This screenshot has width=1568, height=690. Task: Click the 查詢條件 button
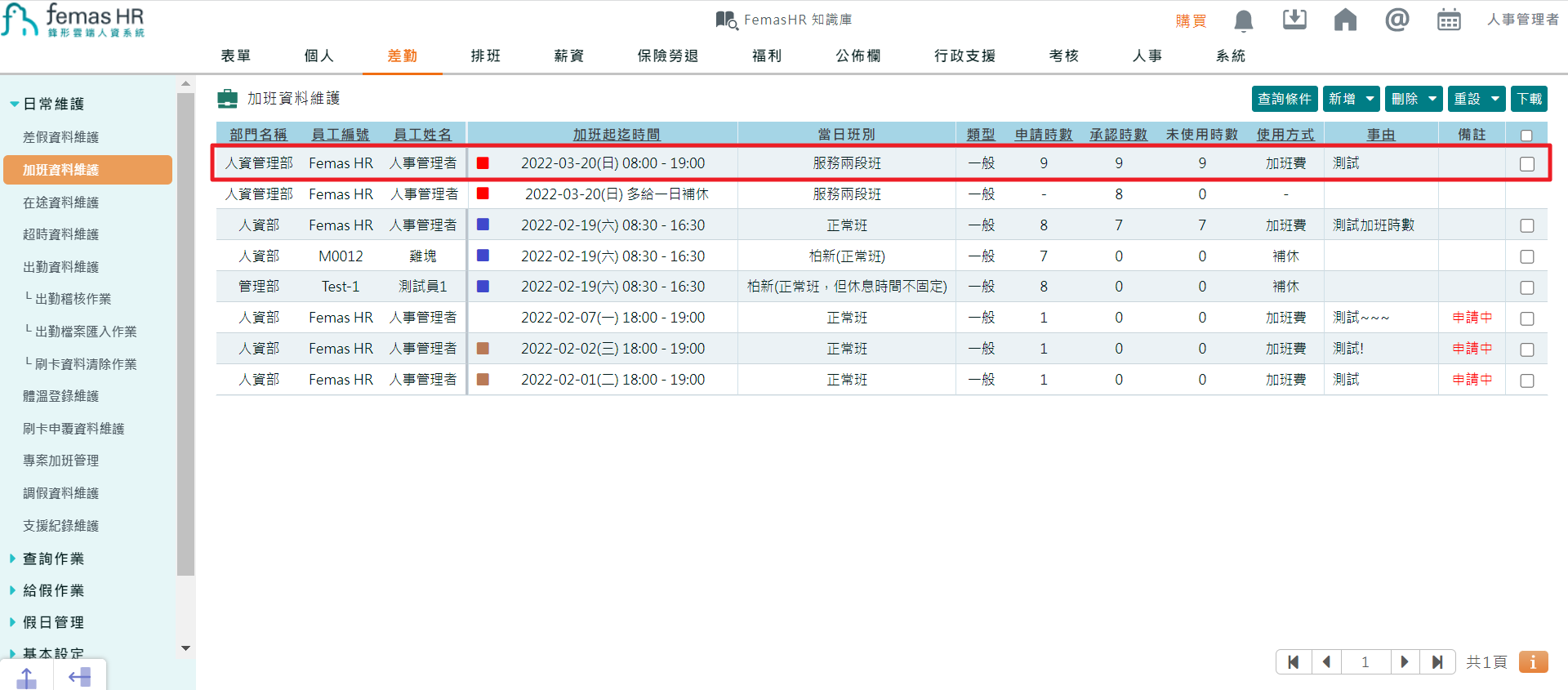[x=1284, y=99]
